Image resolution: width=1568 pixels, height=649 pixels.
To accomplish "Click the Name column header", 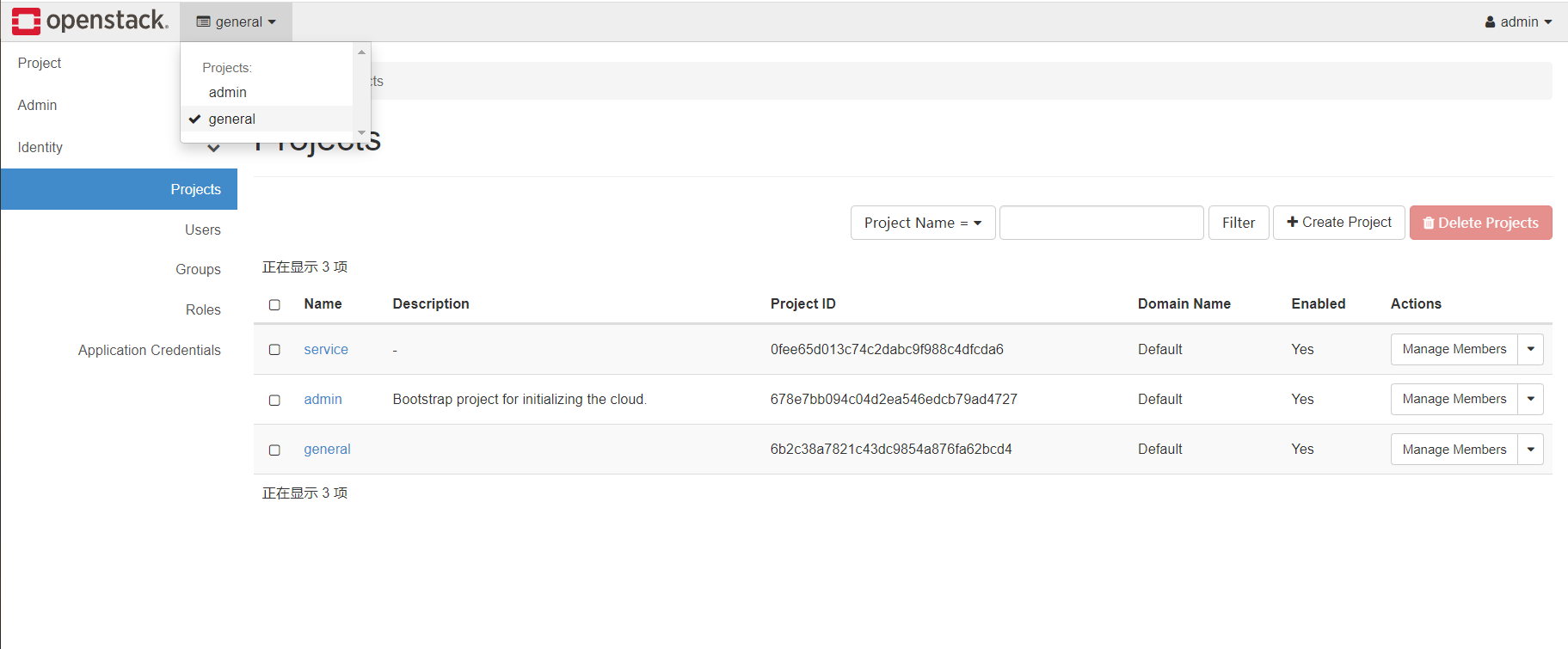I will 323,303.
